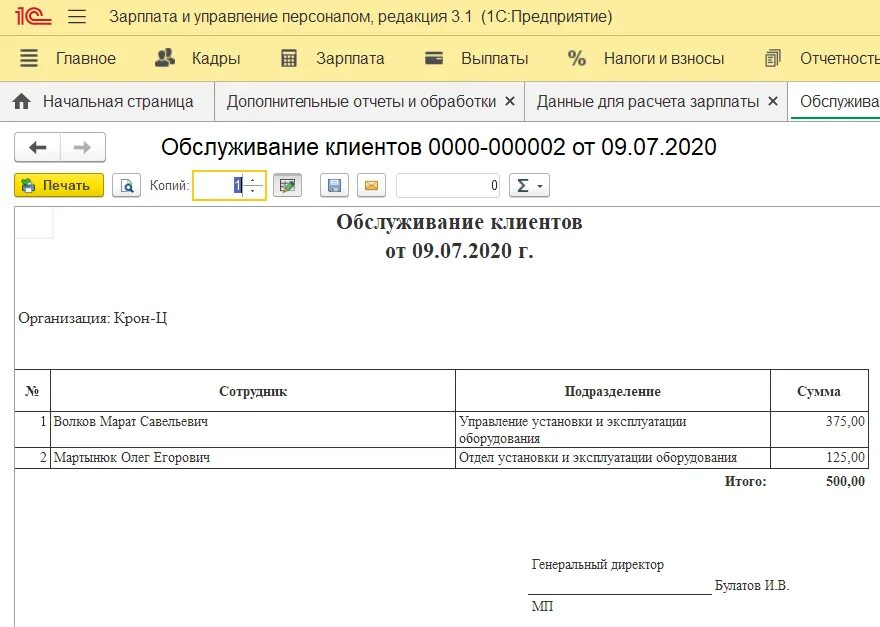Select cell Управление установки и эксплуатации оборудования

(613, 429)
